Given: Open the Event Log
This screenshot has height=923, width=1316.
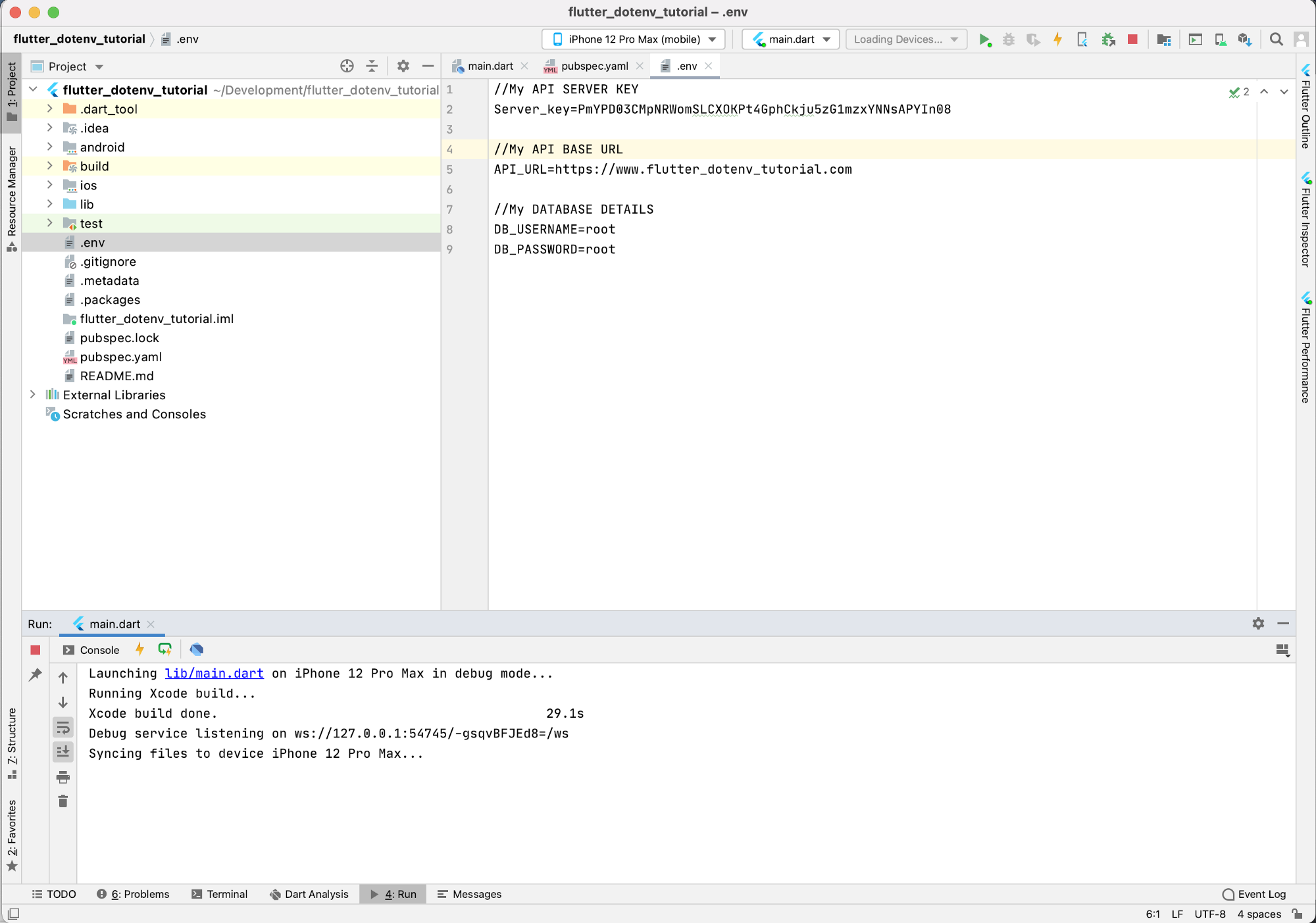Looking at the screenshot, I should 1254,894.
